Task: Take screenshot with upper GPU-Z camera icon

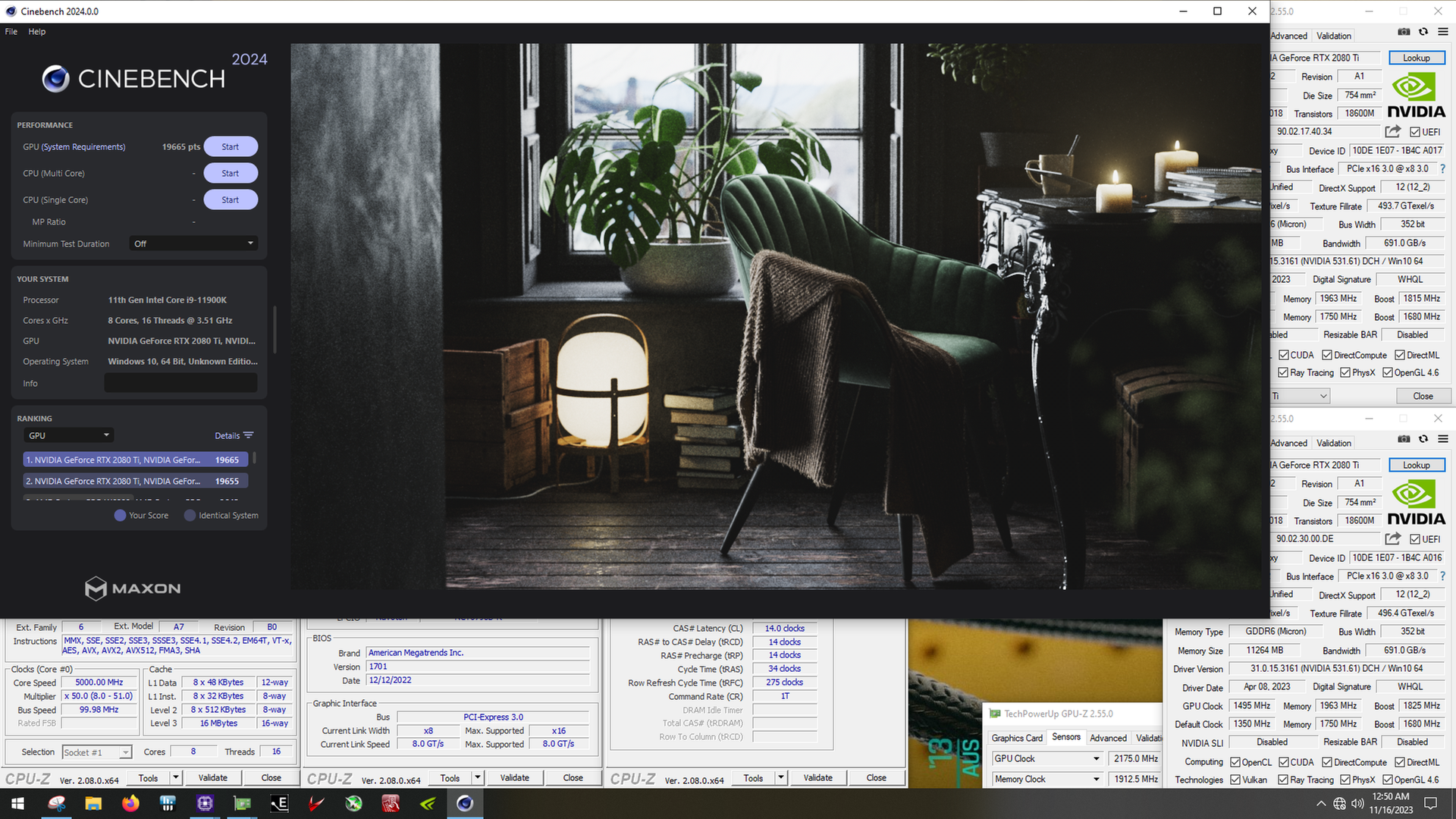Action: tap(1404, 32)
